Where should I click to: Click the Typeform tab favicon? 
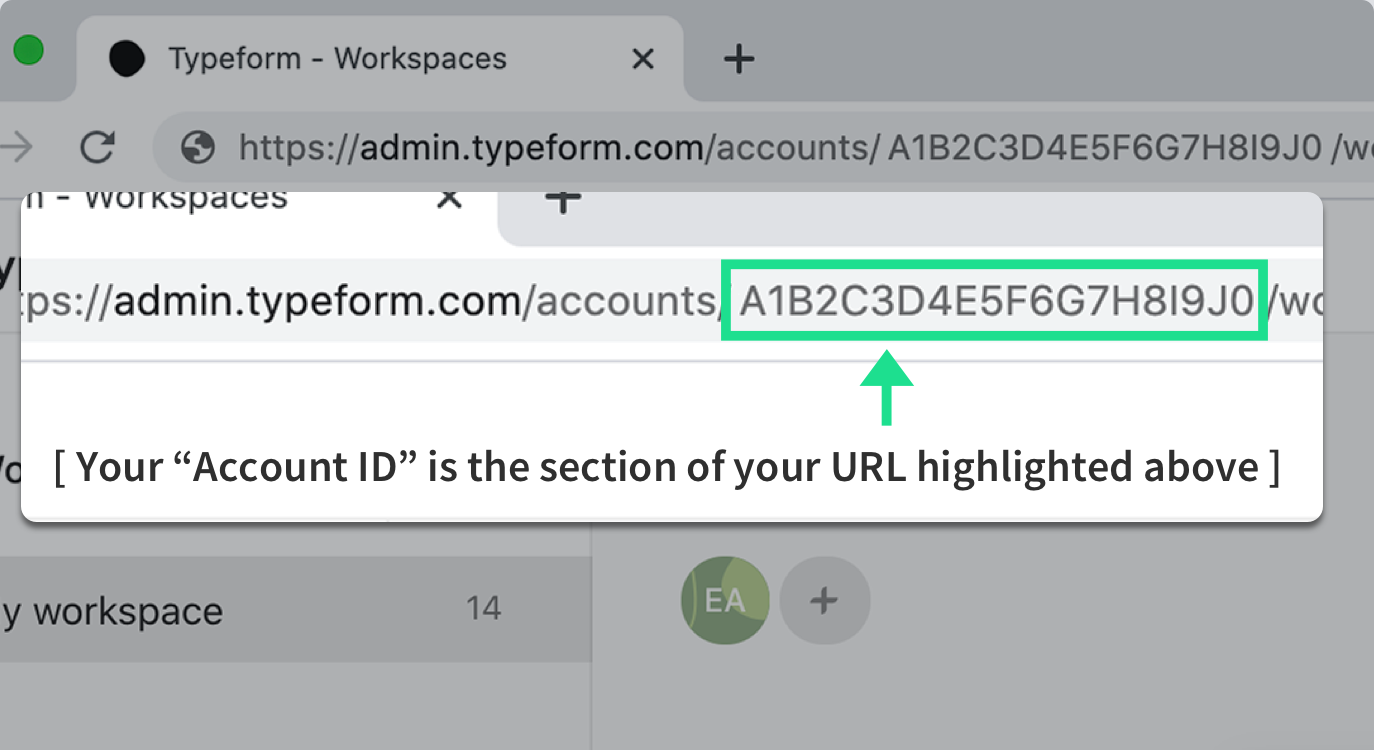click(x=127, y=60)
